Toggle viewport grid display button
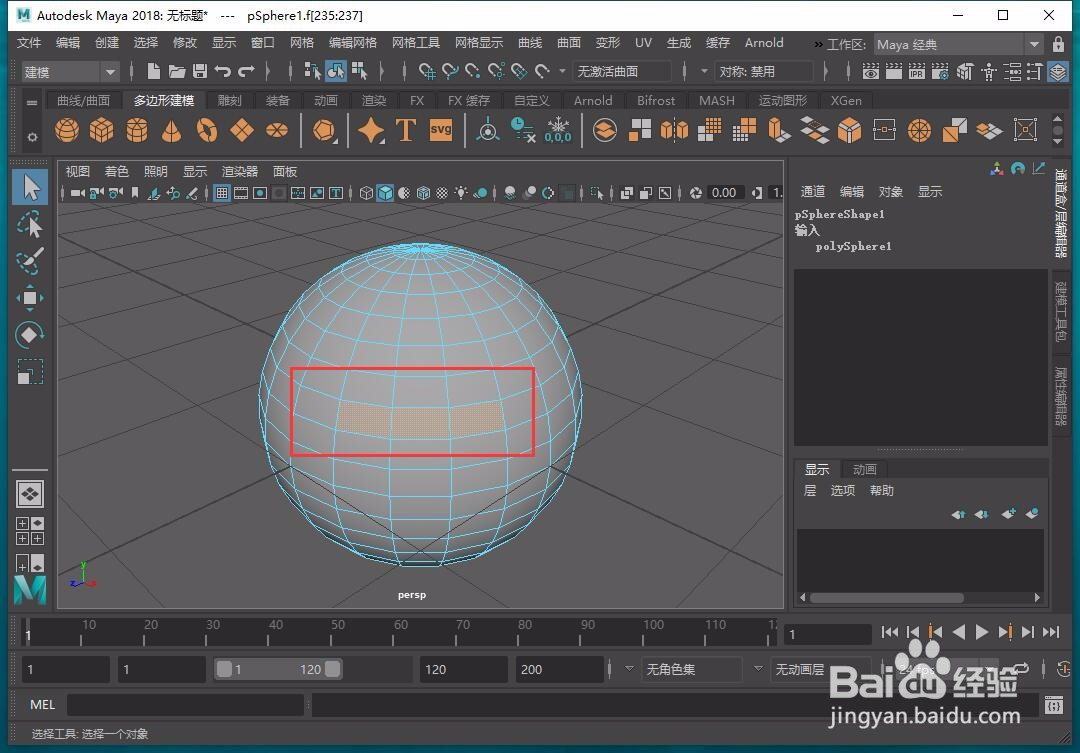Viewport: 1080px width, 753px height. (222, 194)
